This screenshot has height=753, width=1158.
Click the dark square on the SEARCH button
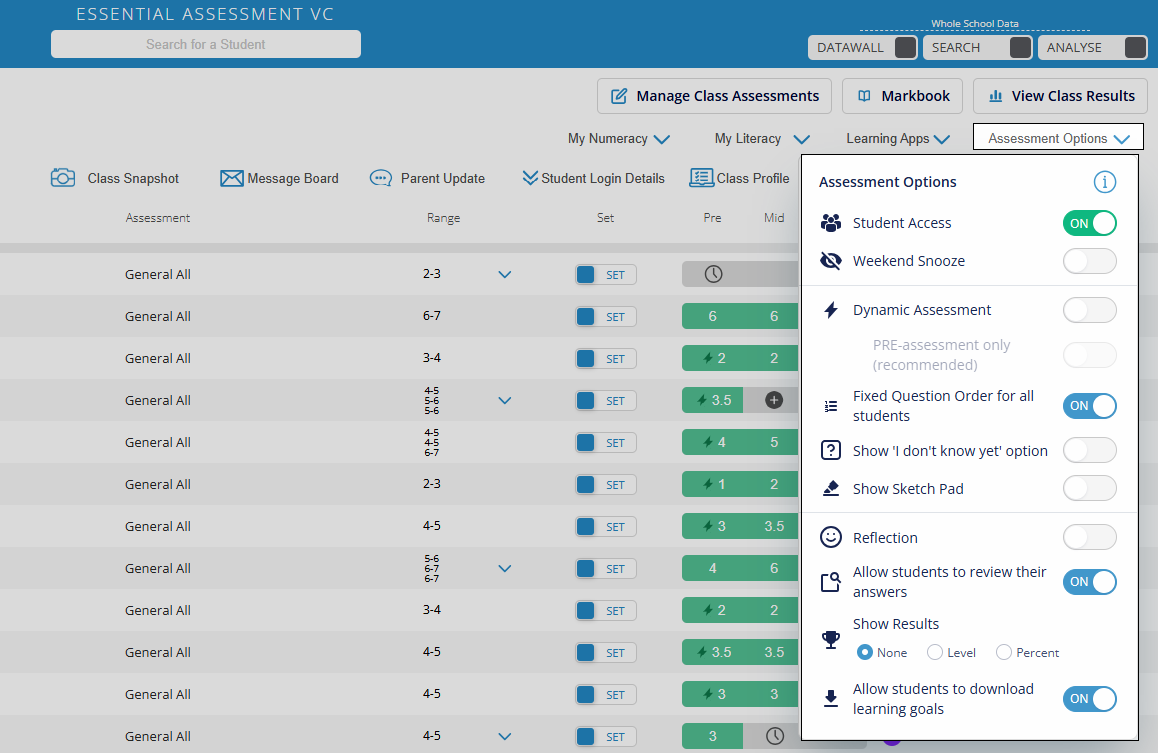pos(1020,47)
